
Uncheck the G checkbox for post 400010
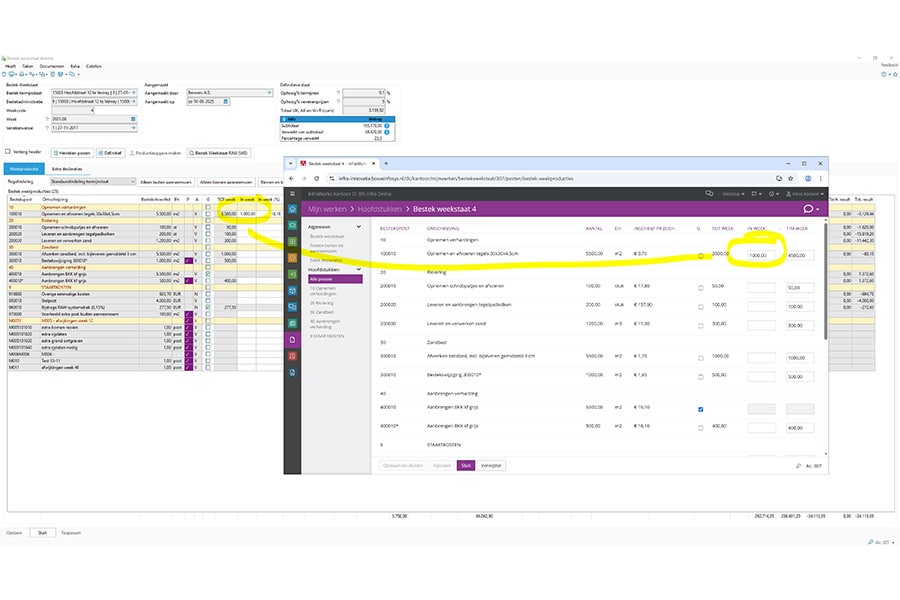pos(699,409)
